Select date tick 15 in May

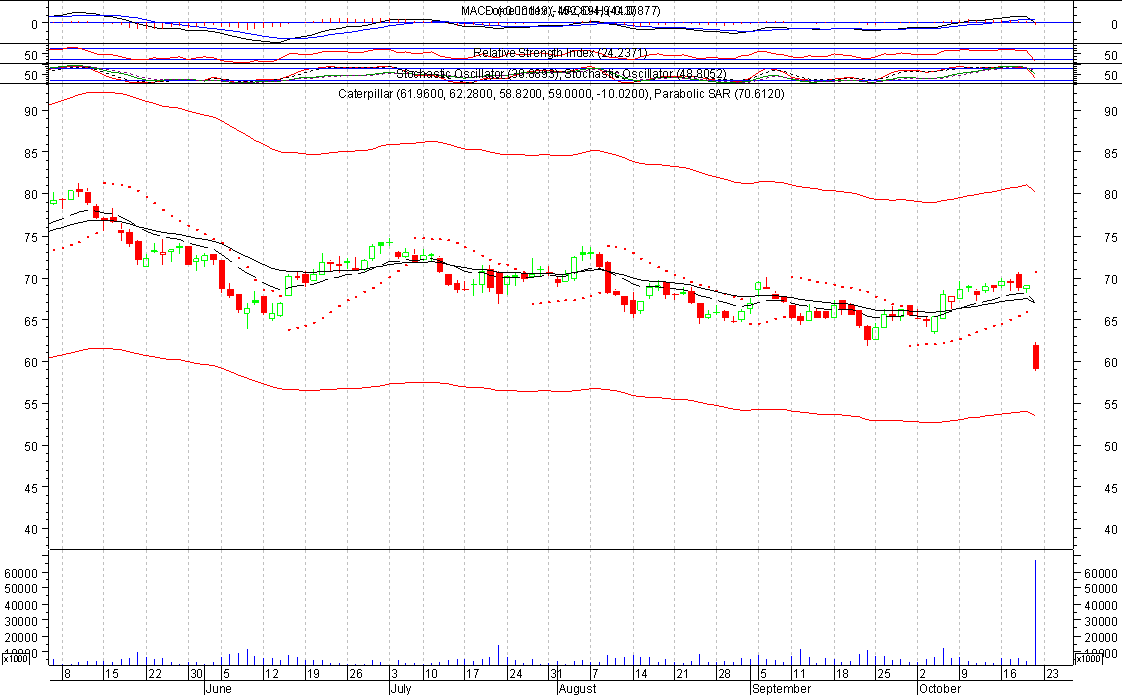click(x=111, y=674)
